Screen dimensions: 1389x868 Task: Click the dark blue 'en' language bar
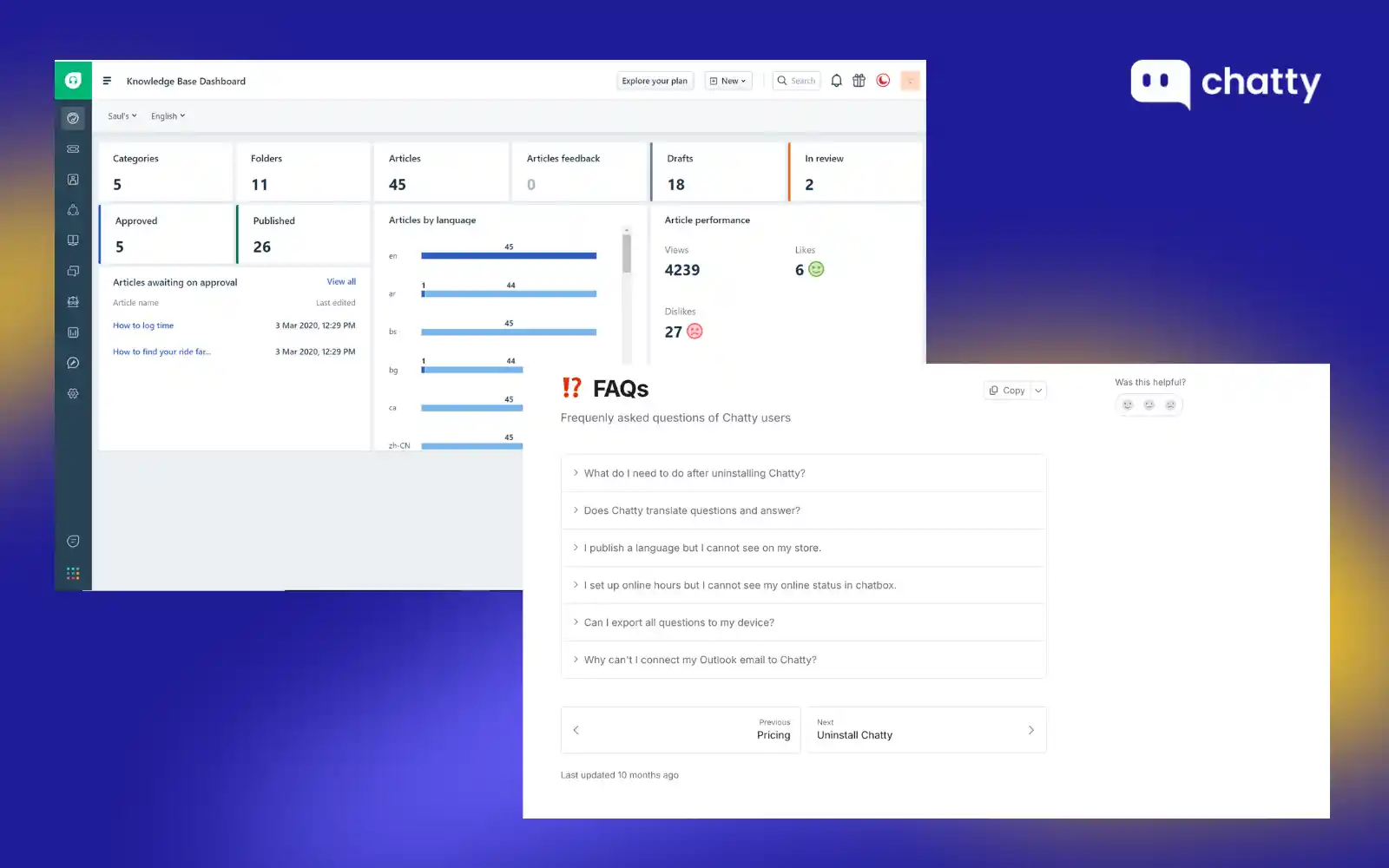coord(509,255)
